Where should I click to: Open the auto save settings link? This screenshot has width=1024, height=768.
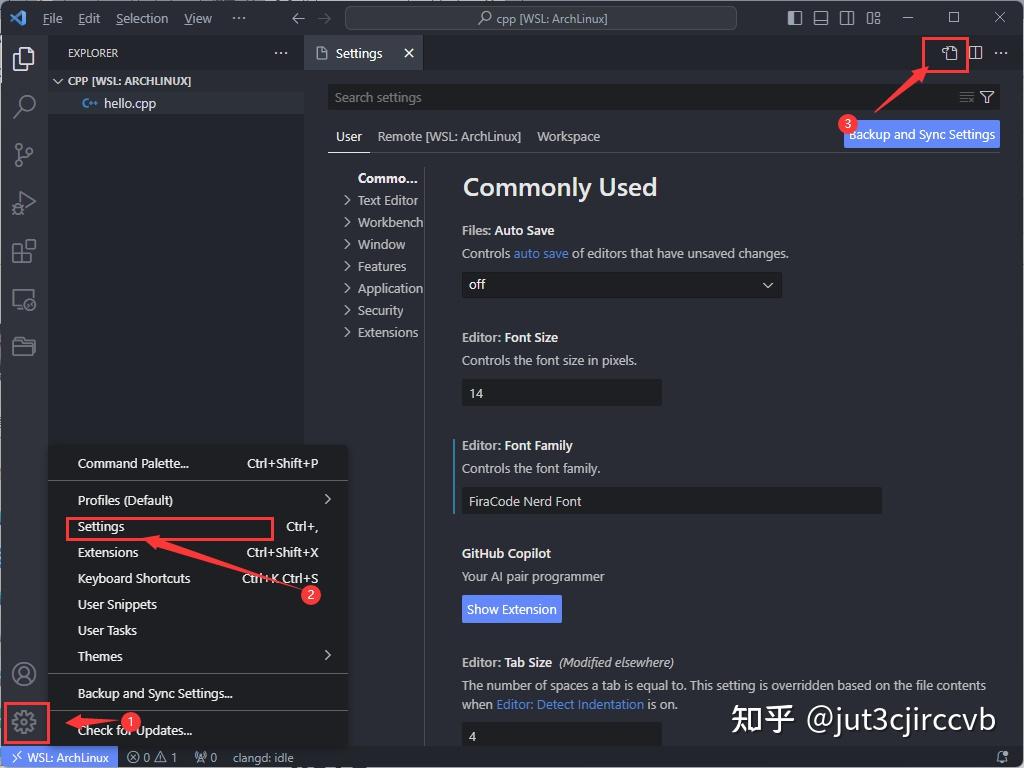[541, 253]
